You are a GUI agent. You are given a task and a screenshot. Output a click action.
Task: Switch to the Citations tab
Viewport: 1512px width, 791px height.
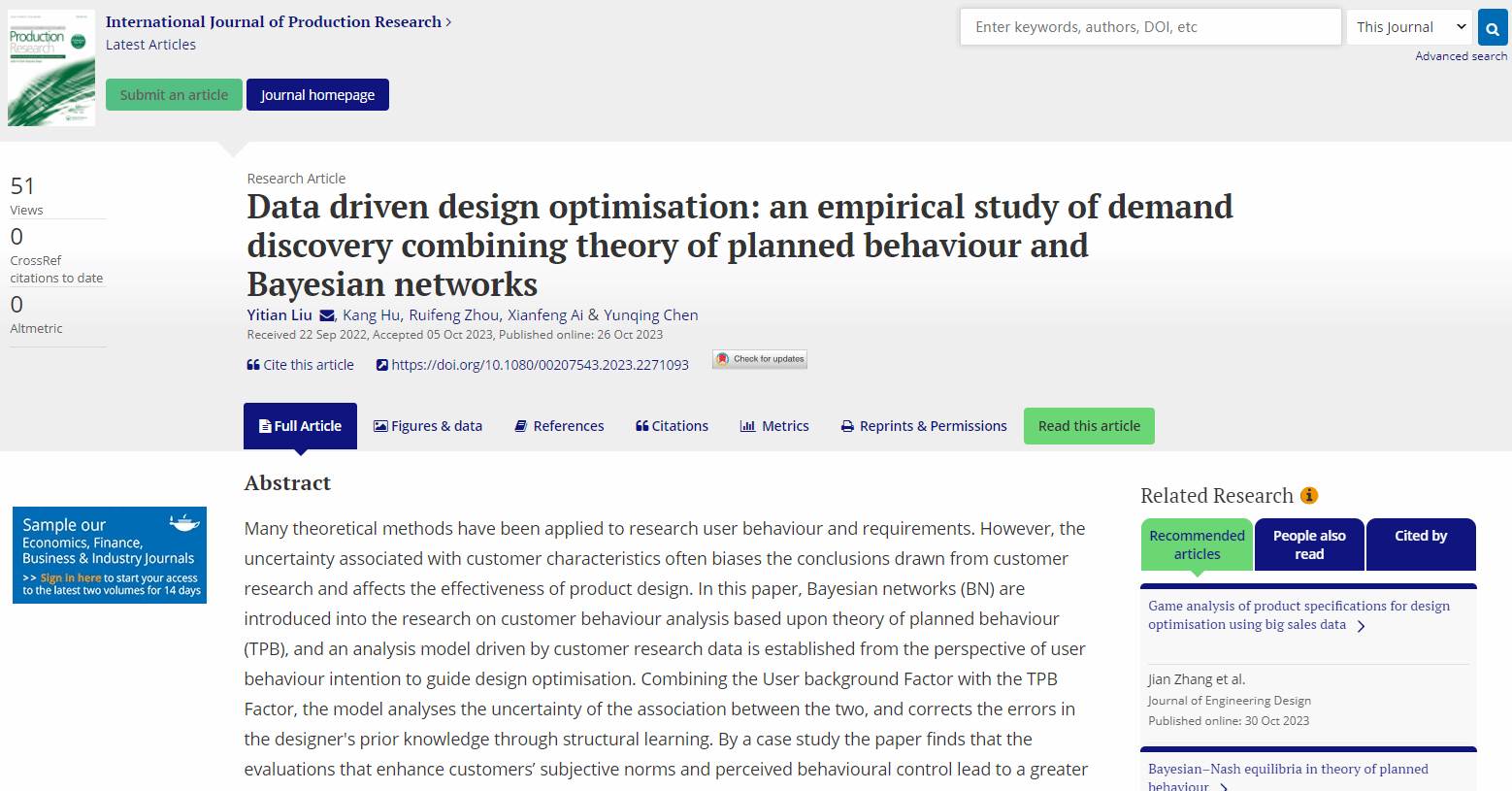click(x=672, y=426)
